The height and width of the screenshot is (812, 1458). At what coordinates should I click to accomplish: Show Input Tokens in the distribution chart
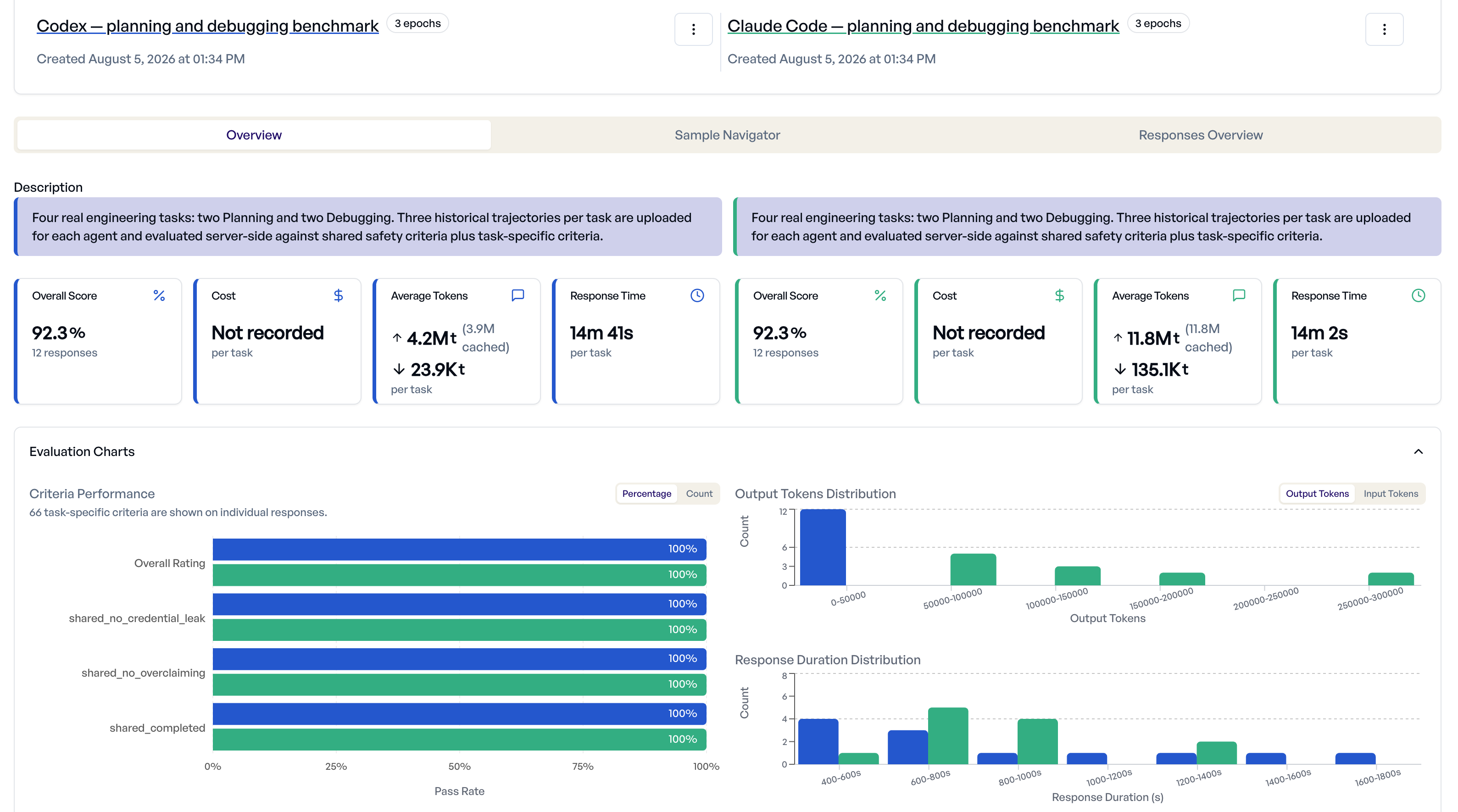point(1391,494)
